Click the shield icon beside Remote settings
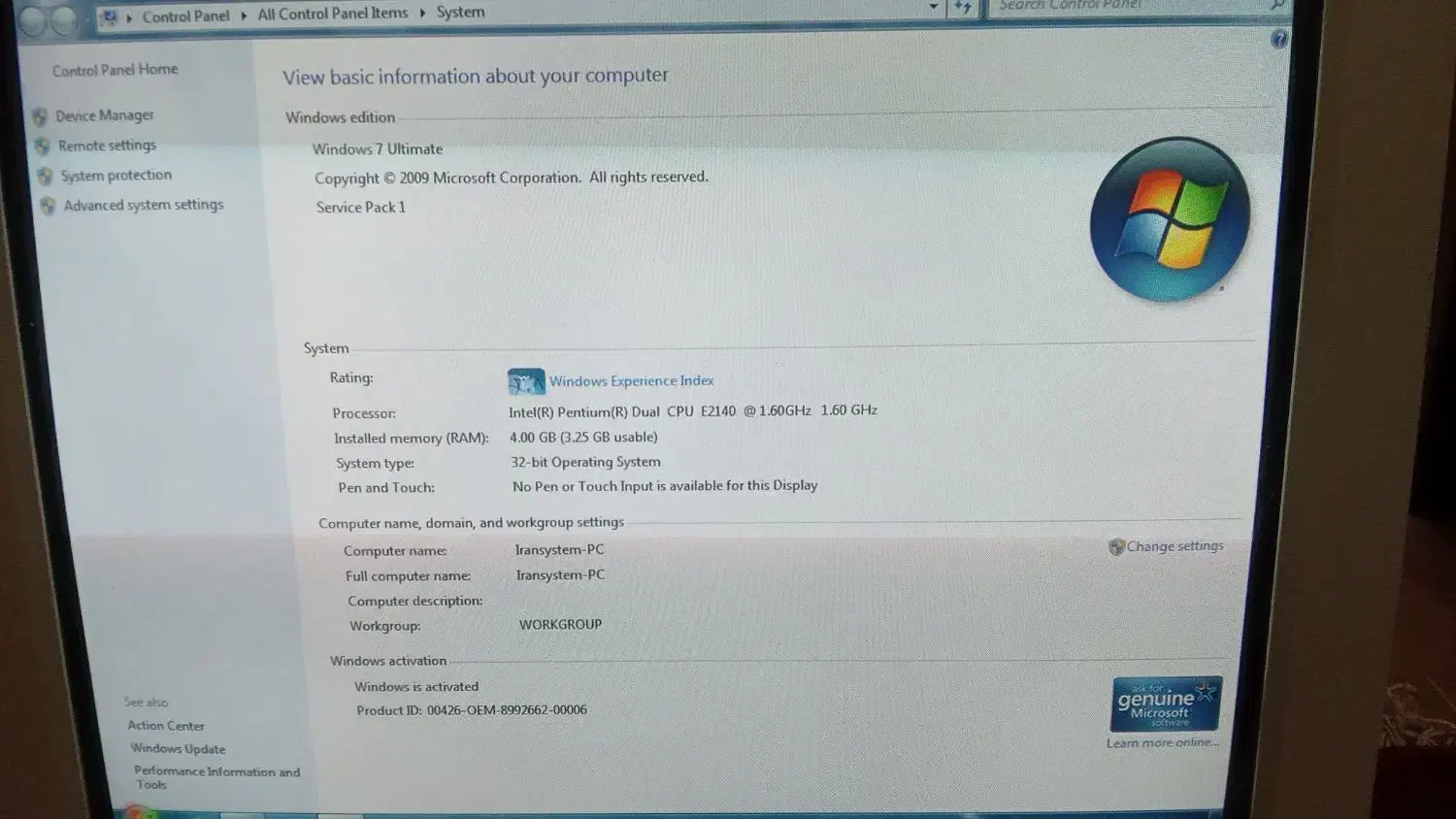This screenshot has width=1456, height=819. click(x=43, y=147)
